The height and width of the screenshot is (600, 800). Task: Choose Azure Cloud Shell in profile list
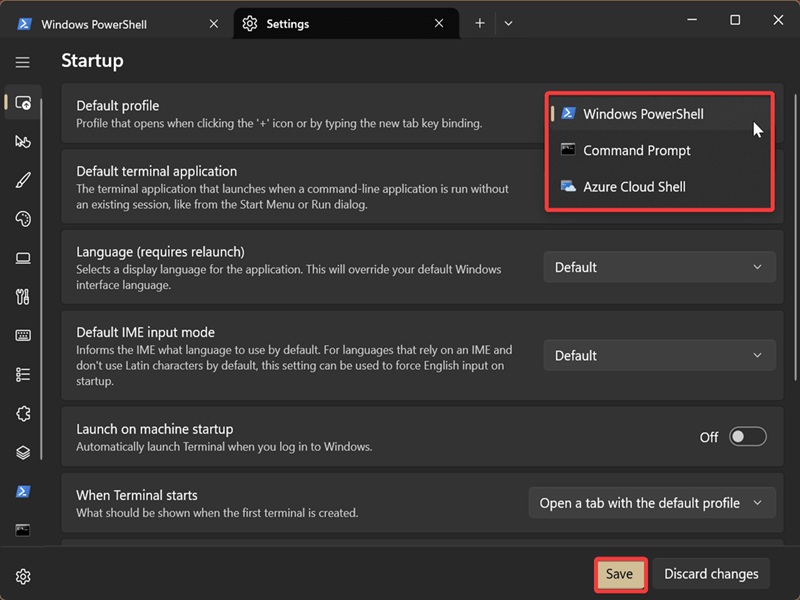(x=659, y=187)
